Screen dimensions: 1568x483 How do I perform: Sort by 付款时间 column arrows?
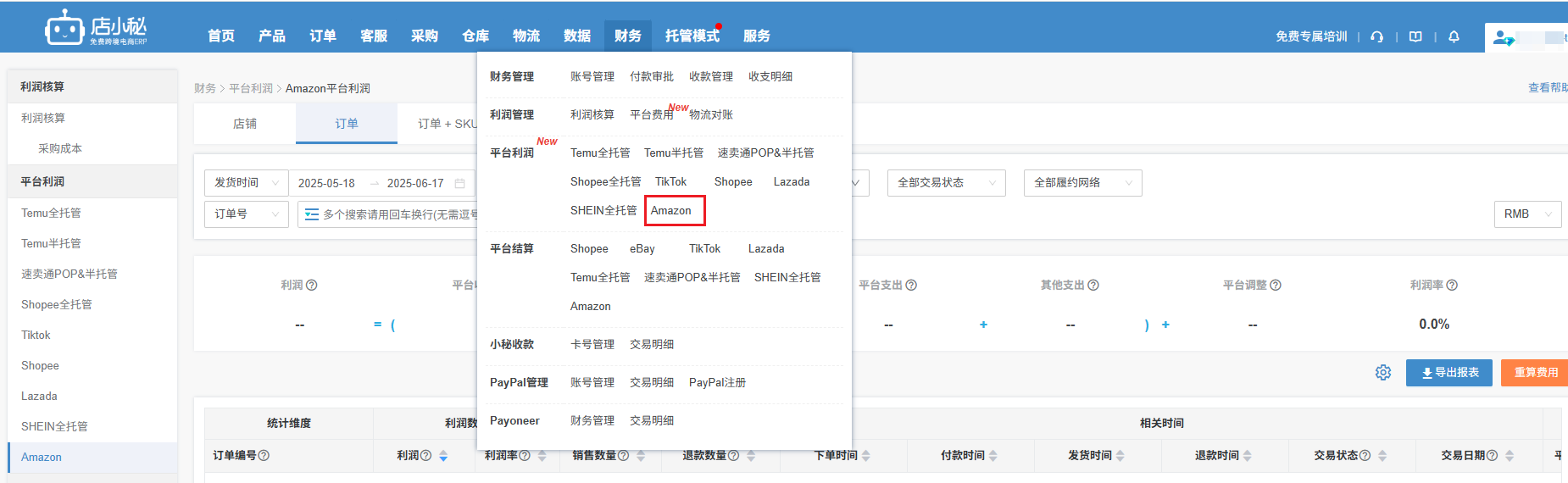coord(993,456)
